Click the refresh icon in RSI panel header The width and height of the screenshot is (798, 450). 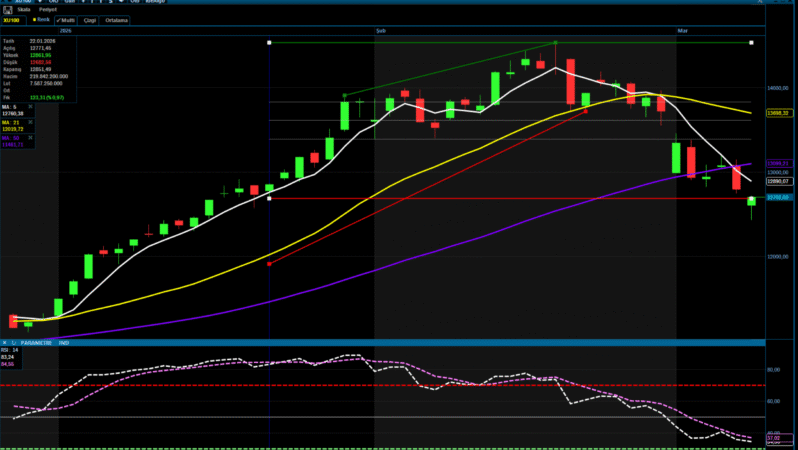[x=15, y=342]
